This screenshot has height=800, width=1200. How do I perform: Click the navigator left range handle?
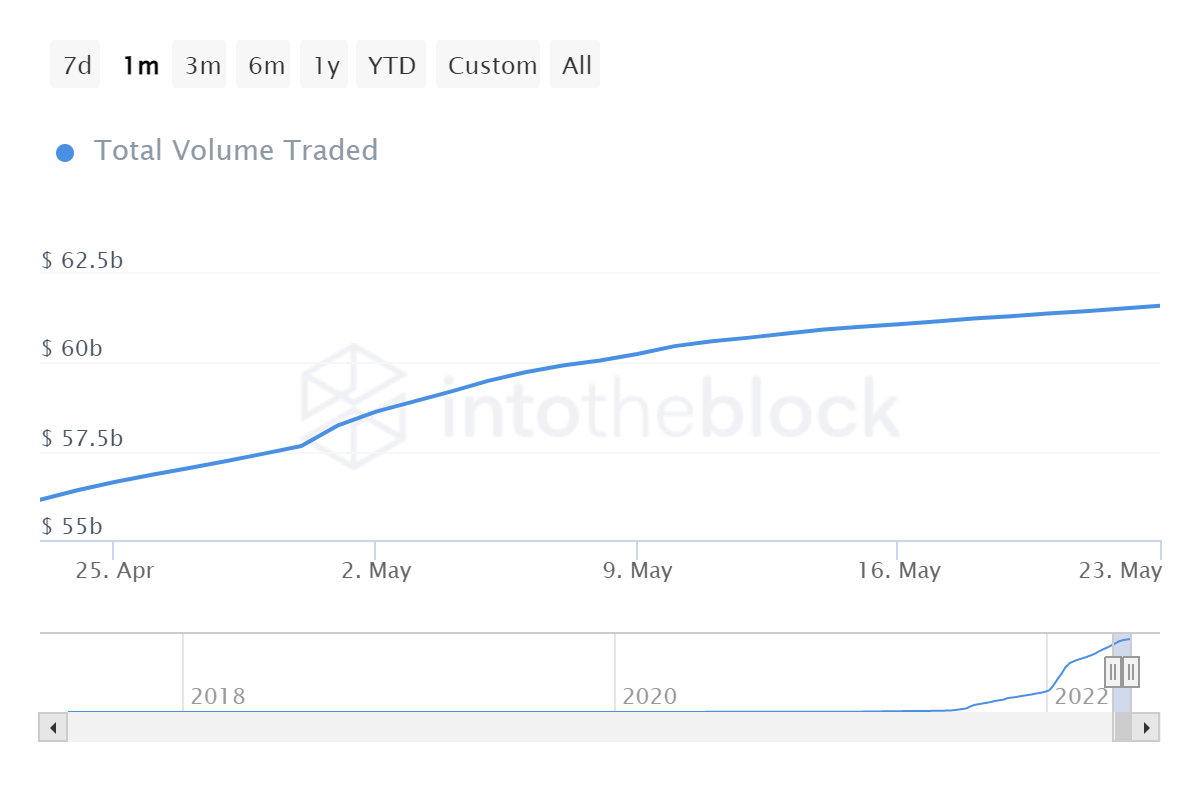1113,671
